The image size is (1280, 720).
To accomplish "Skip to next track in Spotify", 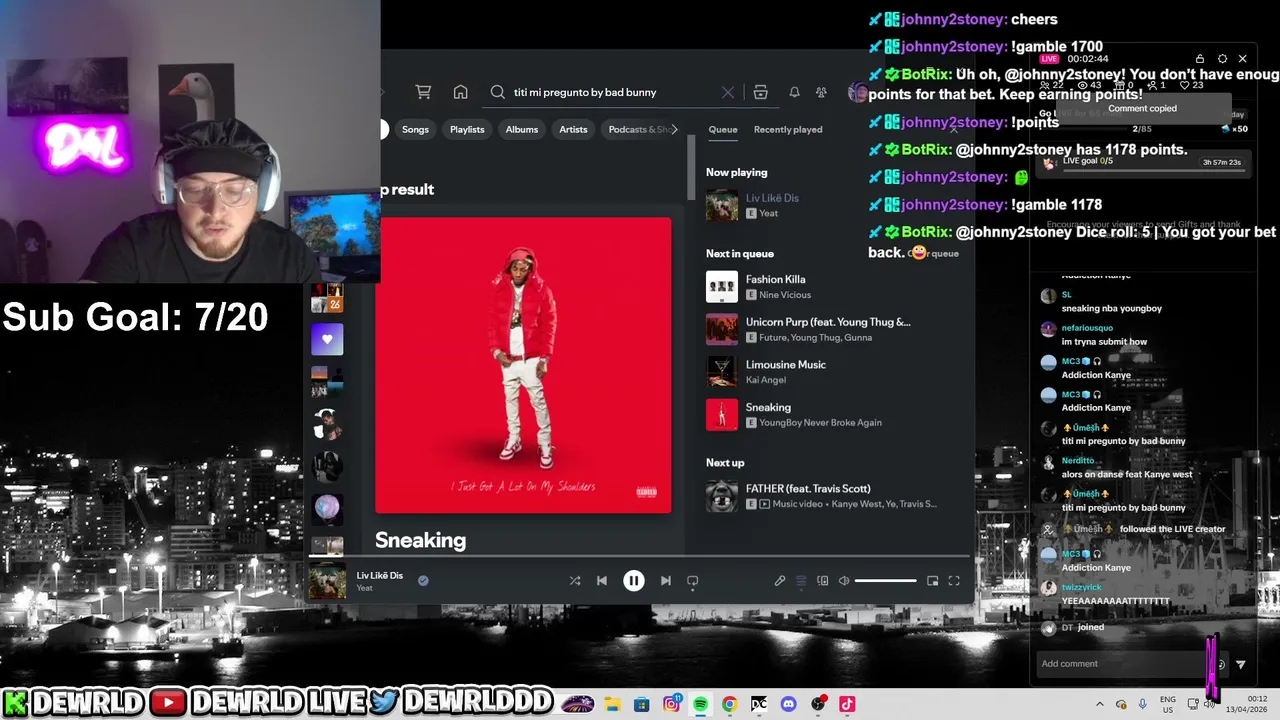I will [666, 581].
